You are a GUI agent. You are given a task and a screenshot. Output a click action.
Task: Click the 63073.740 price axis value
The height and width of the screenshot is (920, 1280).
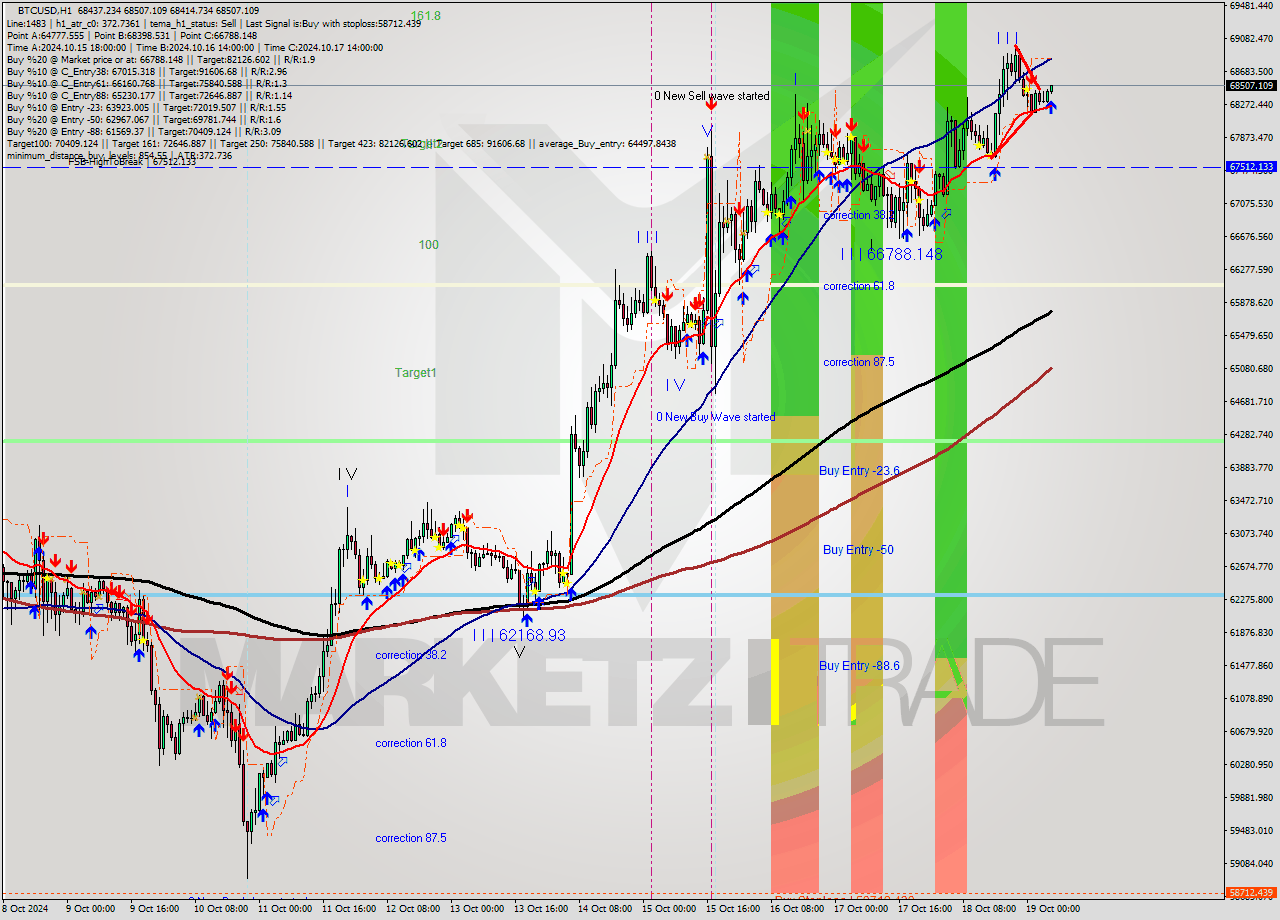(1250, 533)
